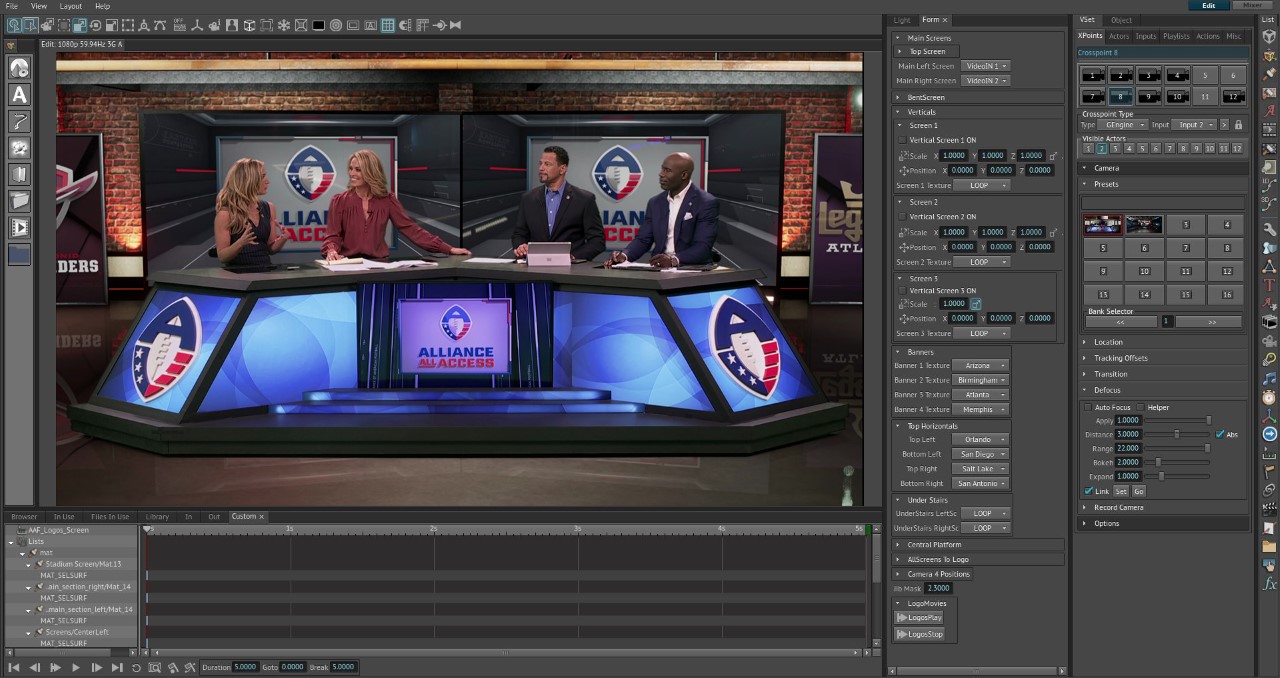Click the Duration input field

245,667
